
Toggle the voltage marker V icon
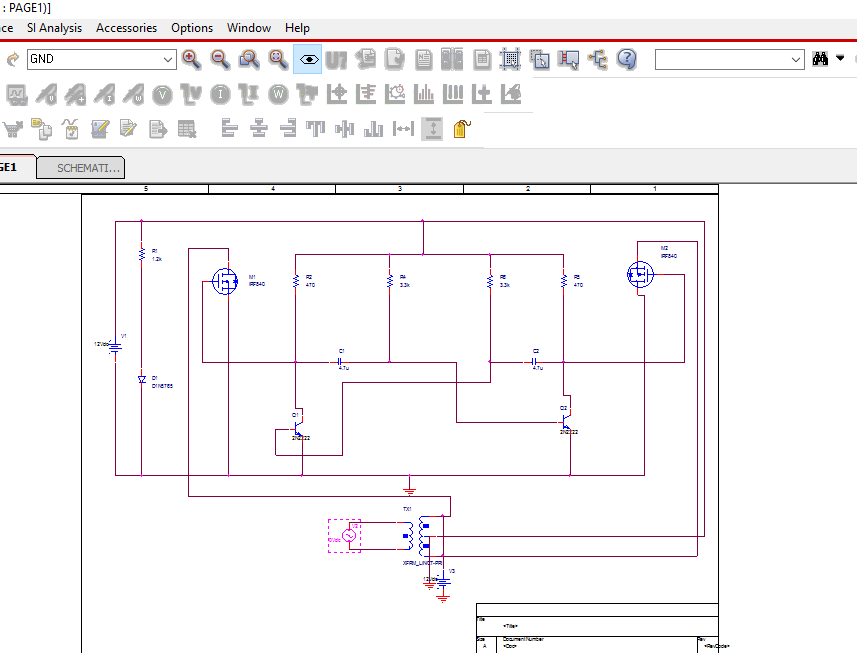pos(162,95)
